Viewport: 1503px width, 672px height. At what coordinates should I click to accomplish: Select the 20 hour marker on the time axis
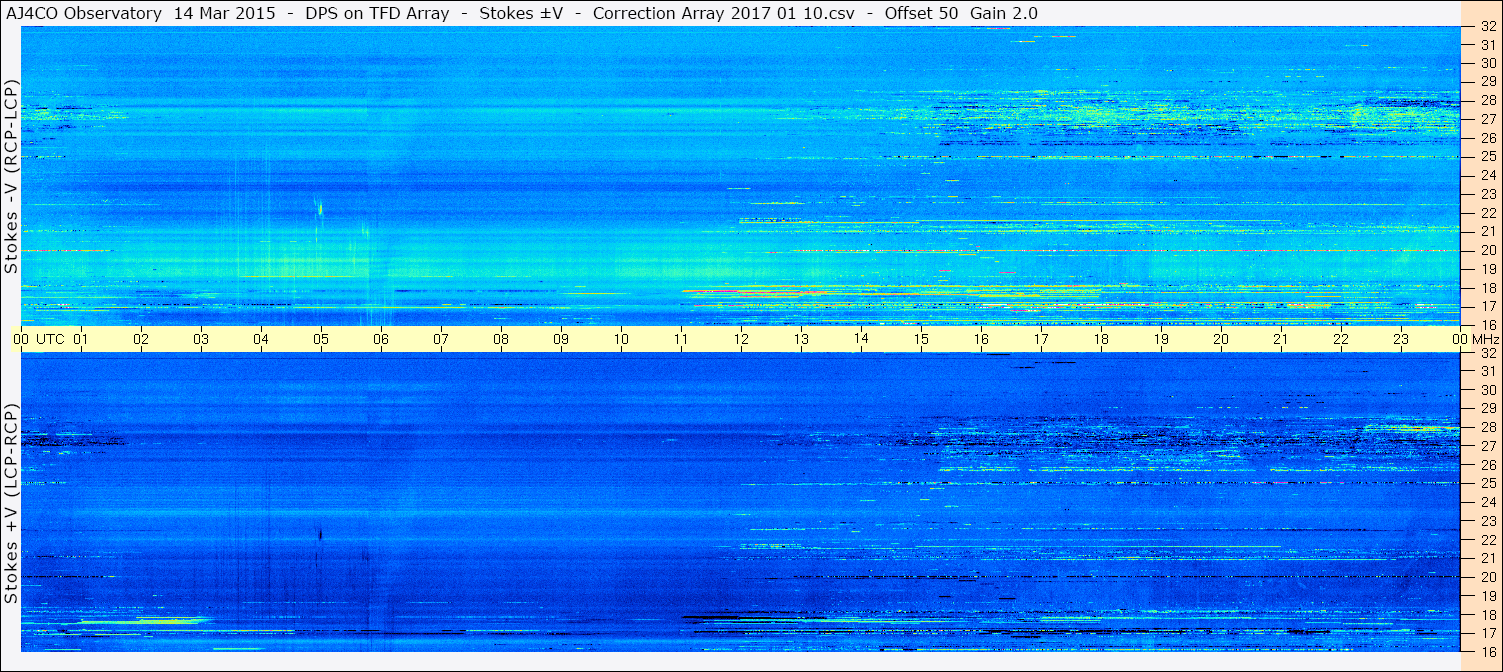point(1221,339)
